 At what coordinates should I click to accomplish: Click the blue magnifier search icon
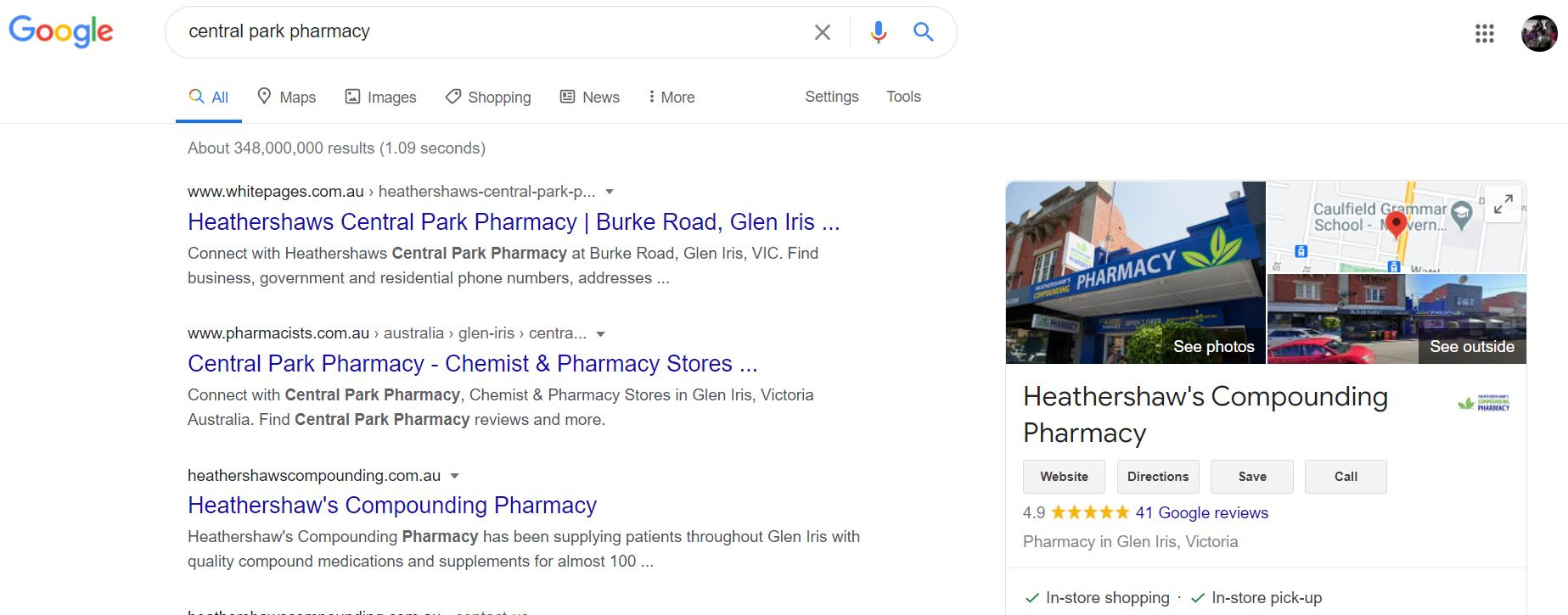click(x=923, y=32)
